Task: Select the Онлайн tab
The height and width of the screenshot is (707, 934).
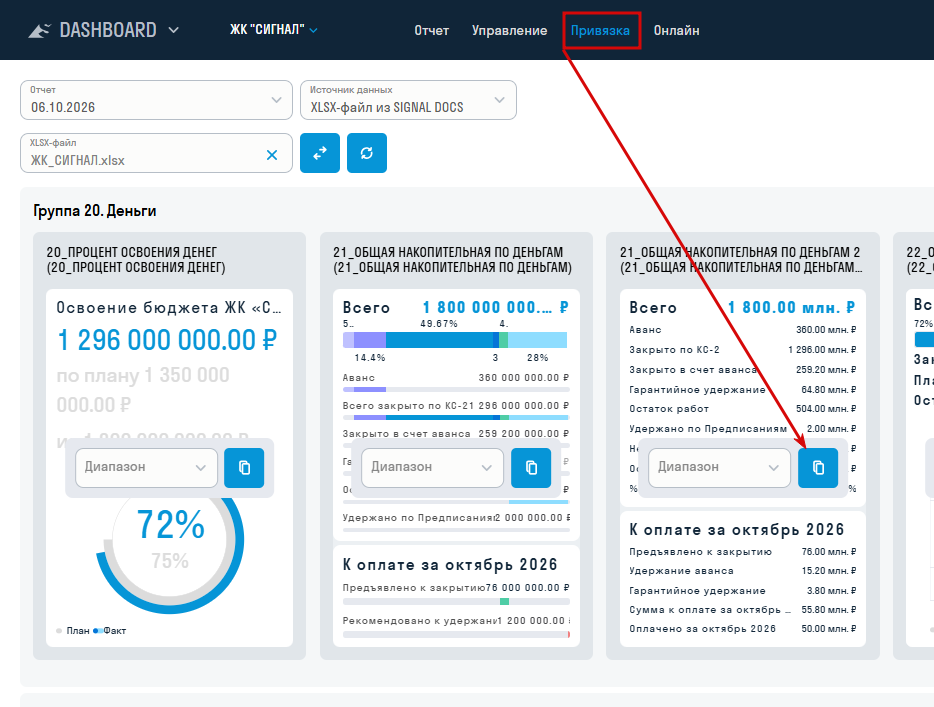Action: coord(676,30)
